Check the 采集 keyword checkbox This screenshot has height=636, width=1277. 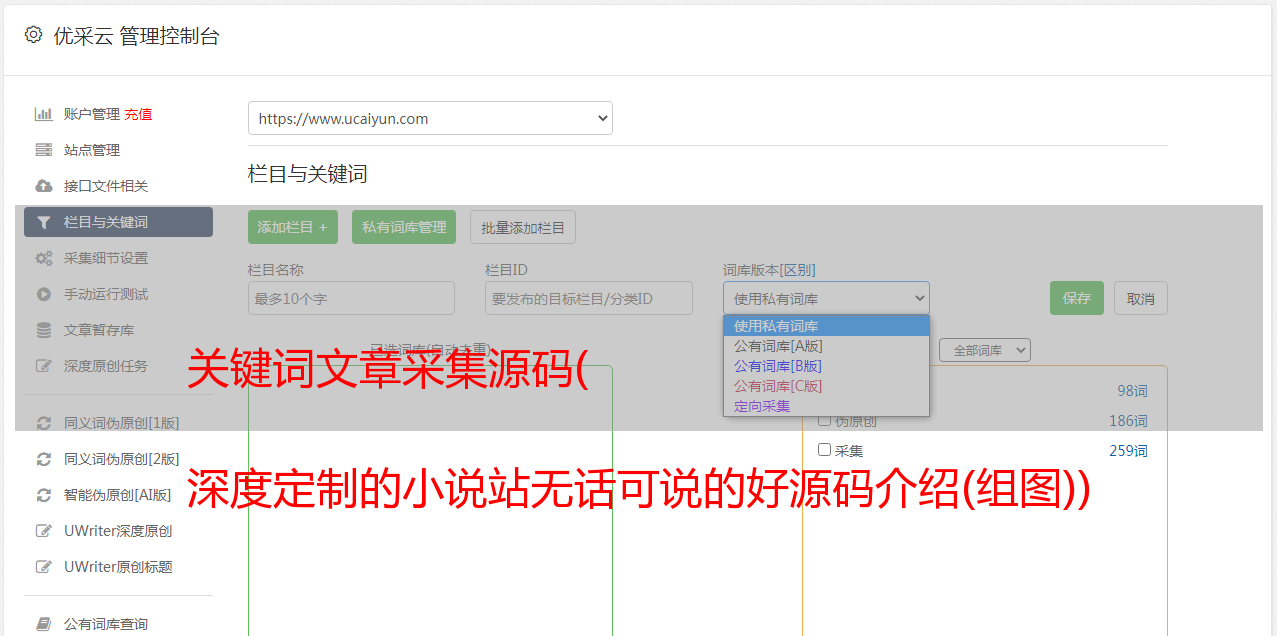[x=825, y=450]
